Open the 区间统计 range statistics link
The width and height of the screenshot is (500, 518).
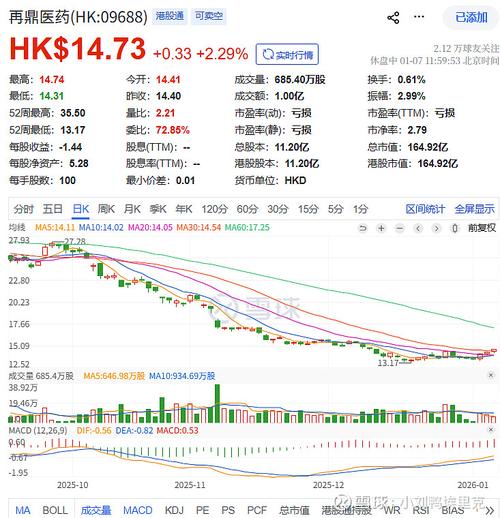pos(425,209)
